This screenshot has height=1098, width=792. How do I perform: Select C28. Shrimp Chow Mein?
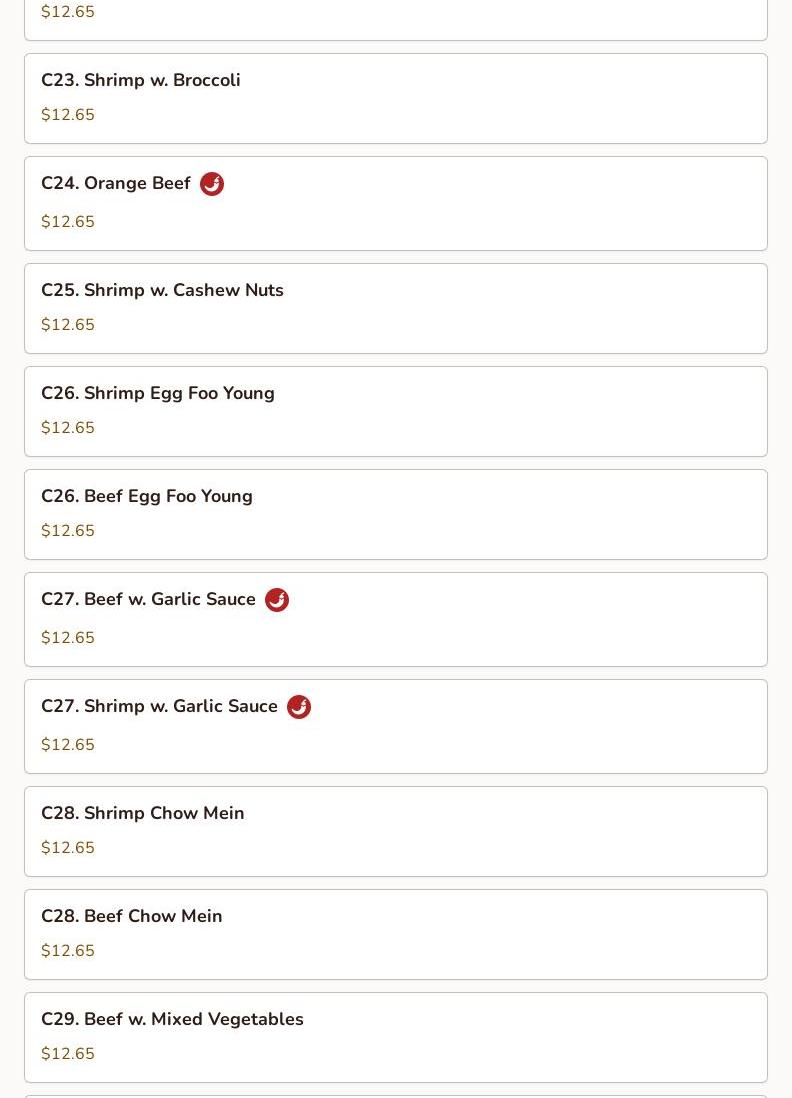(143, 813)
